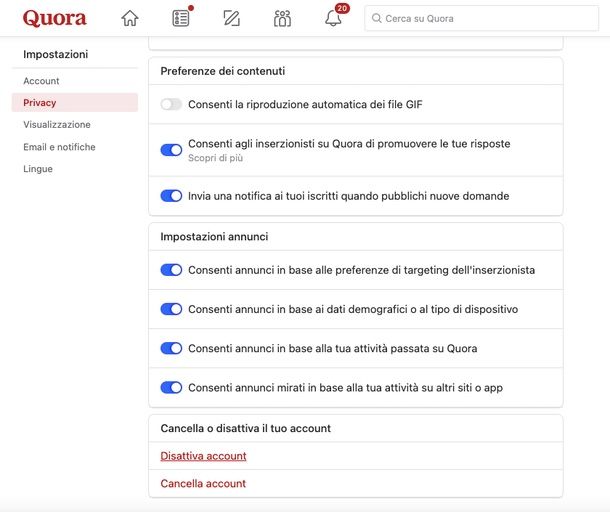Enable automatic GIF playback toggle

coord(171,104)
